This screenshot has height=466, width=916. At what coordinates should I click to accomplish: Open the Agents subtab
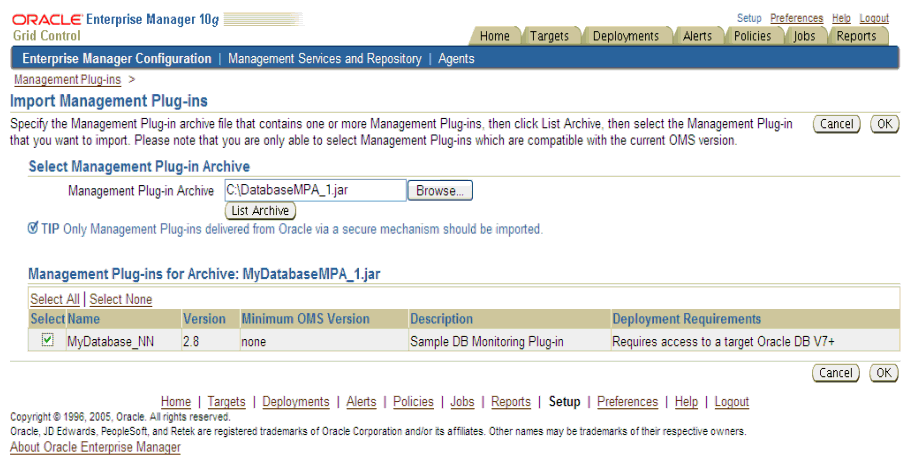pos(456,59)
